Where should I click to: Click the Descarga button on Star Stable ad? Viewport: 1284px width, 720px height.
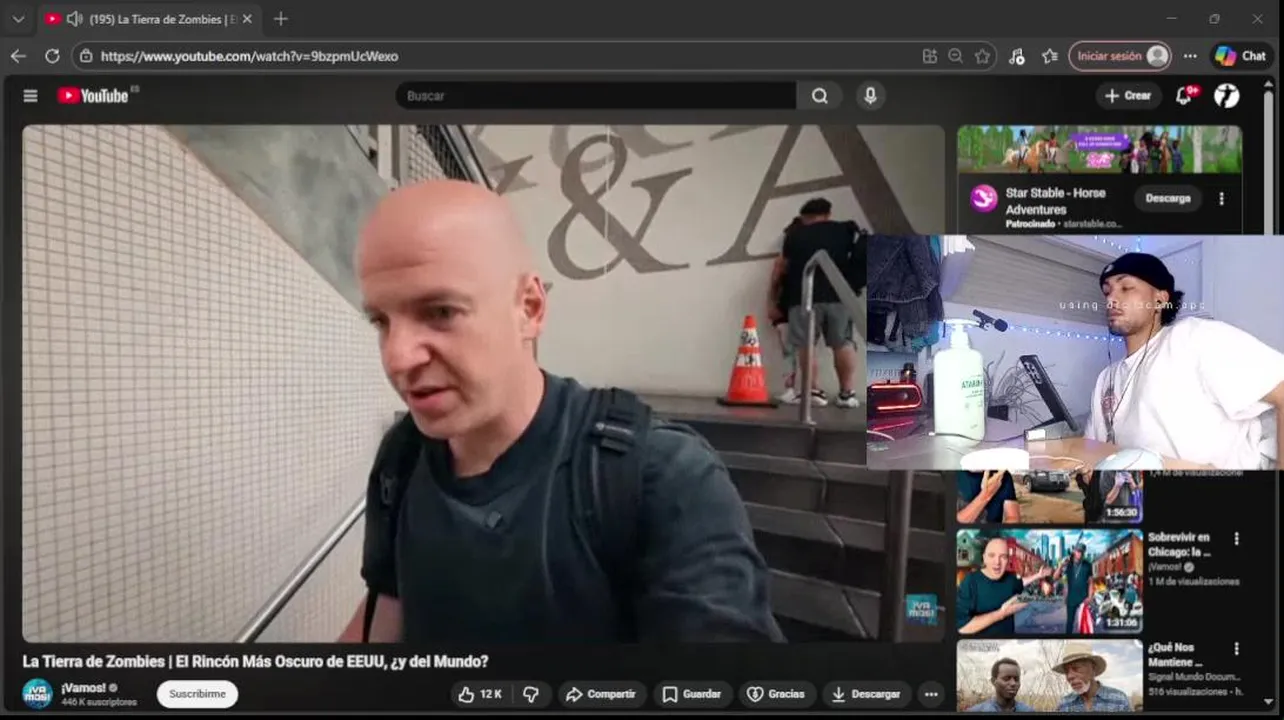[x=1168, y=199]
